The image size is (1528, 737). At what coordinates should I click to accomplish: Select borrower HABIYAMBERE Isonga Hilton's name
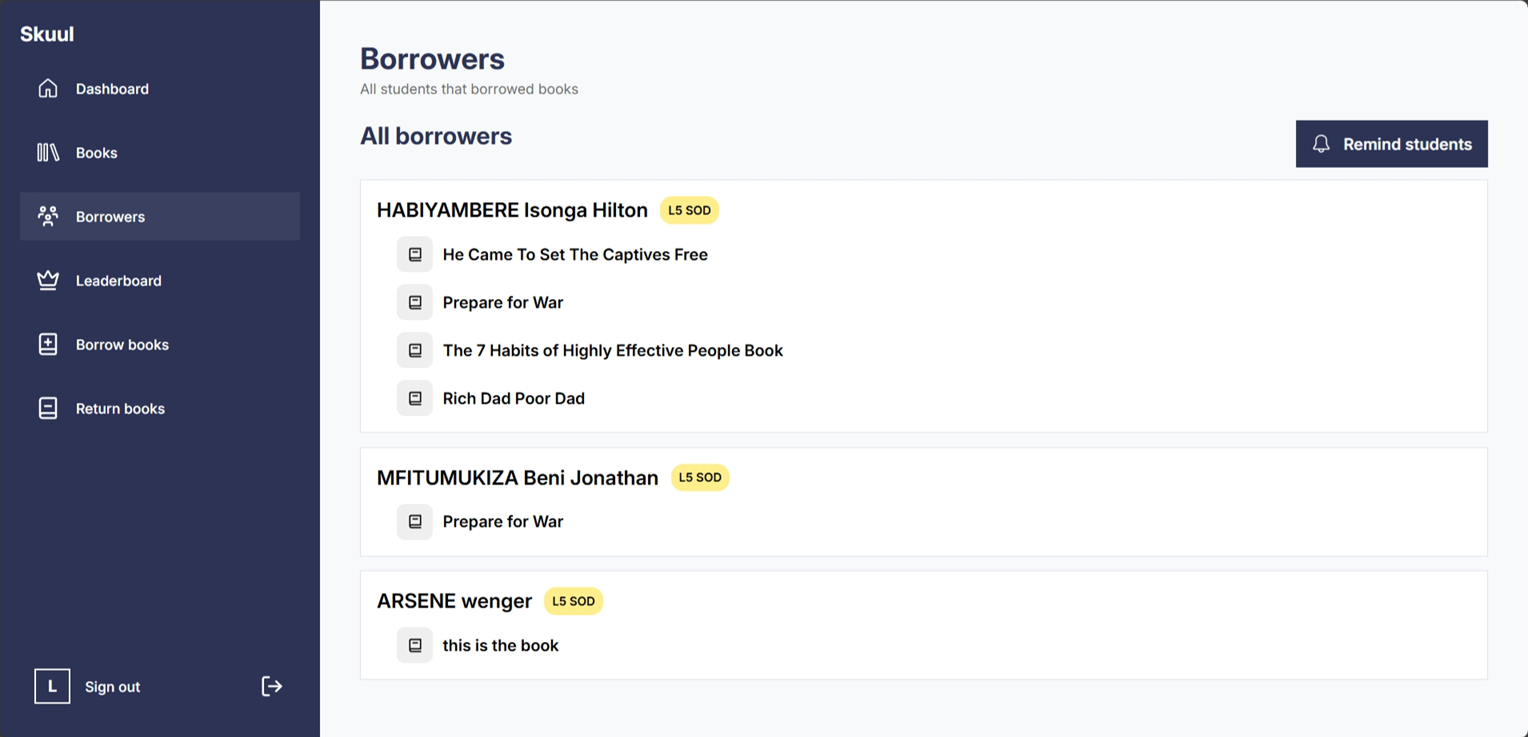coord(512,210)
